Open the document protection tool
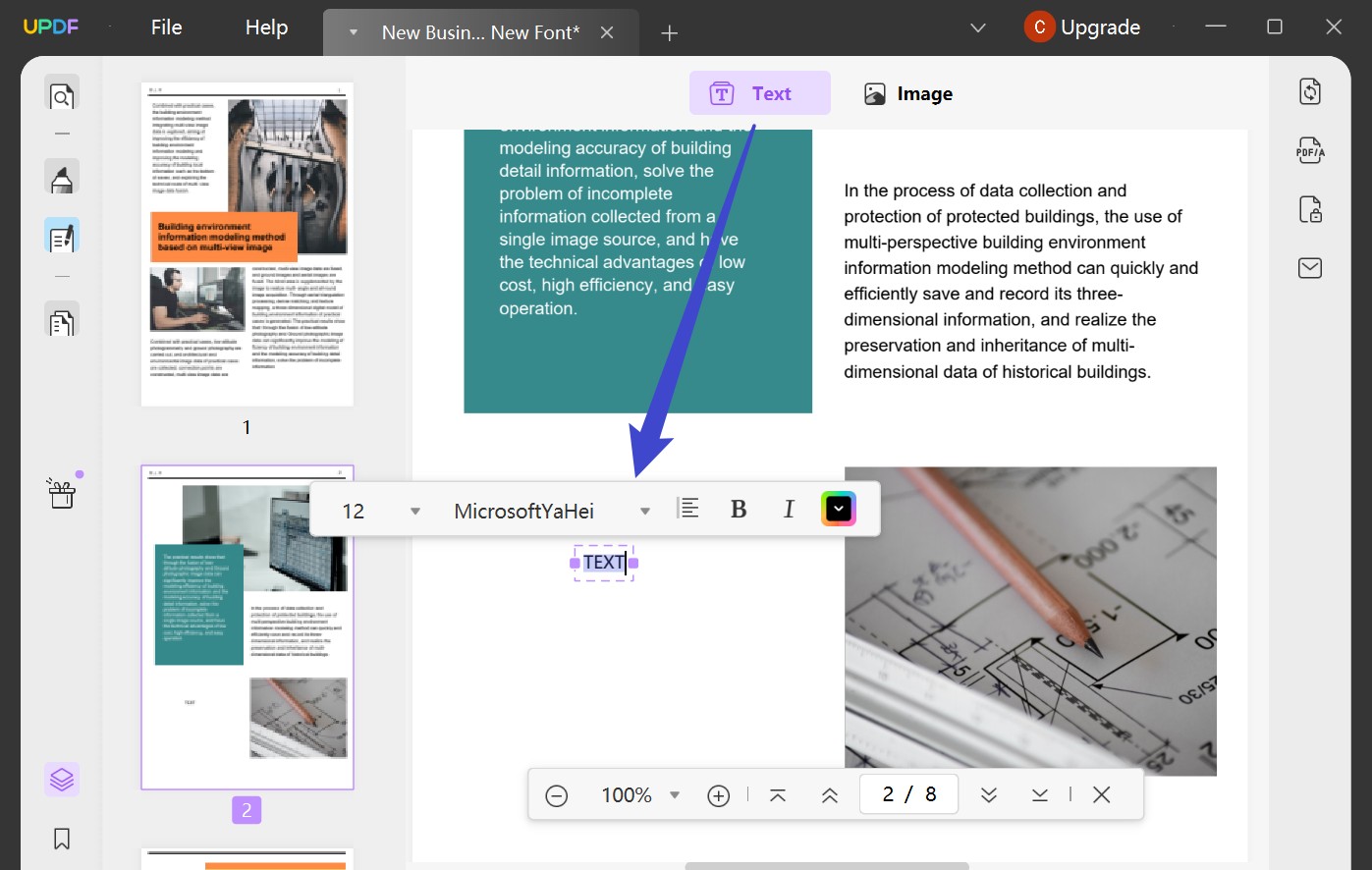This screenshot has height=870, width=1372. coord(1310,209)
